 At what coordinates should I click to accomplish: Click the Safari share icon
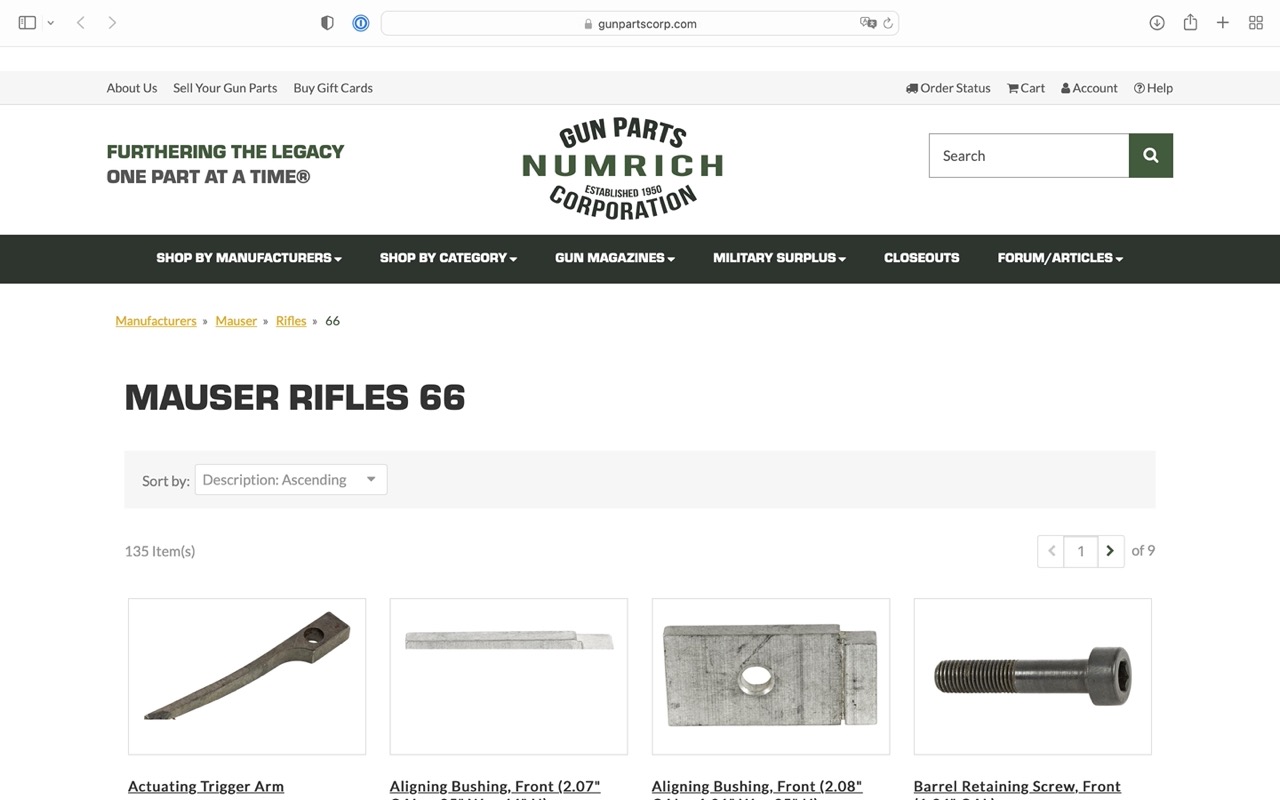point(1190,22)
